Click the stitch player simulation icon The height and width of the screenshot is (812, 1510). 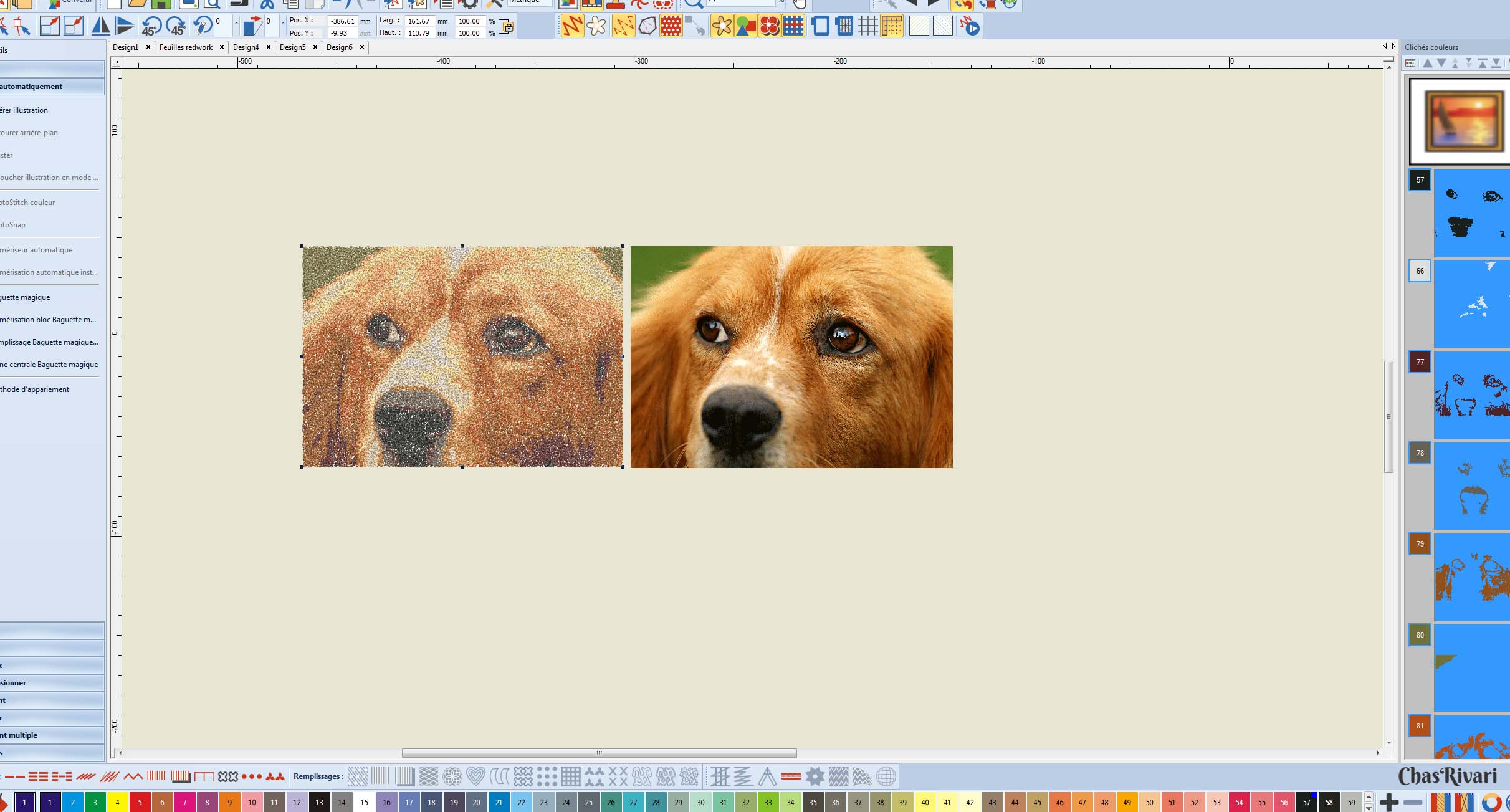click(969, 26)
